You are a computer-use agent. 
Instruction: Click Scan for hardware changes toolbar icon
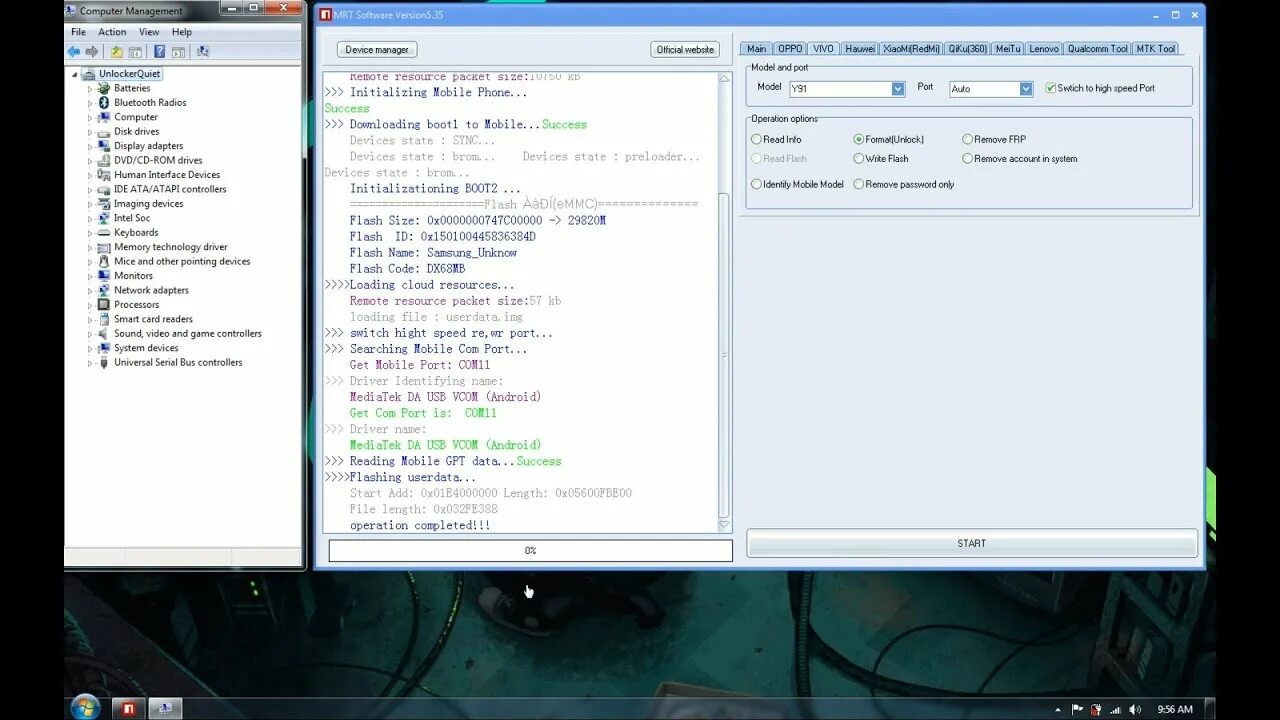pyautogui.click(x=203, y=52)
